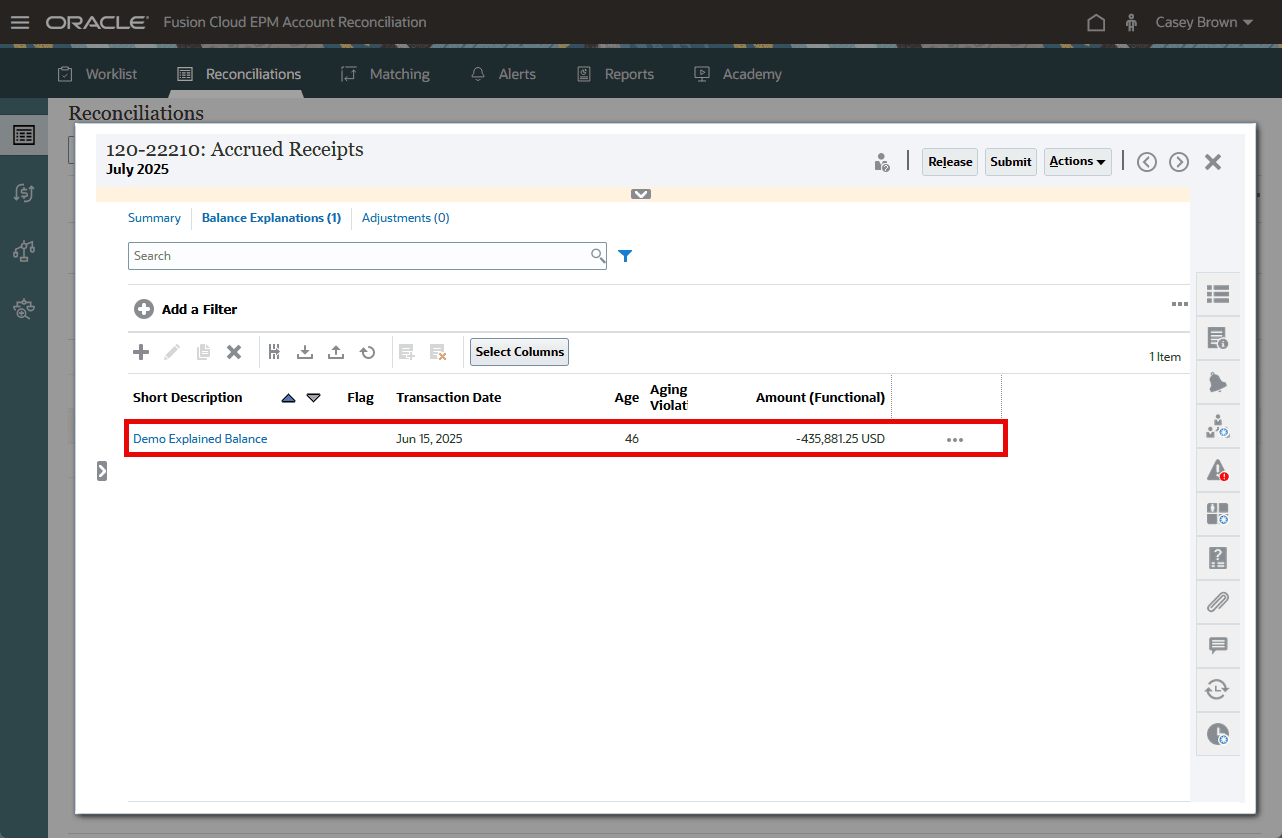Open accessibility settings person icon
Screen dimensions: 1282x838
click(x=1132, y=22)
